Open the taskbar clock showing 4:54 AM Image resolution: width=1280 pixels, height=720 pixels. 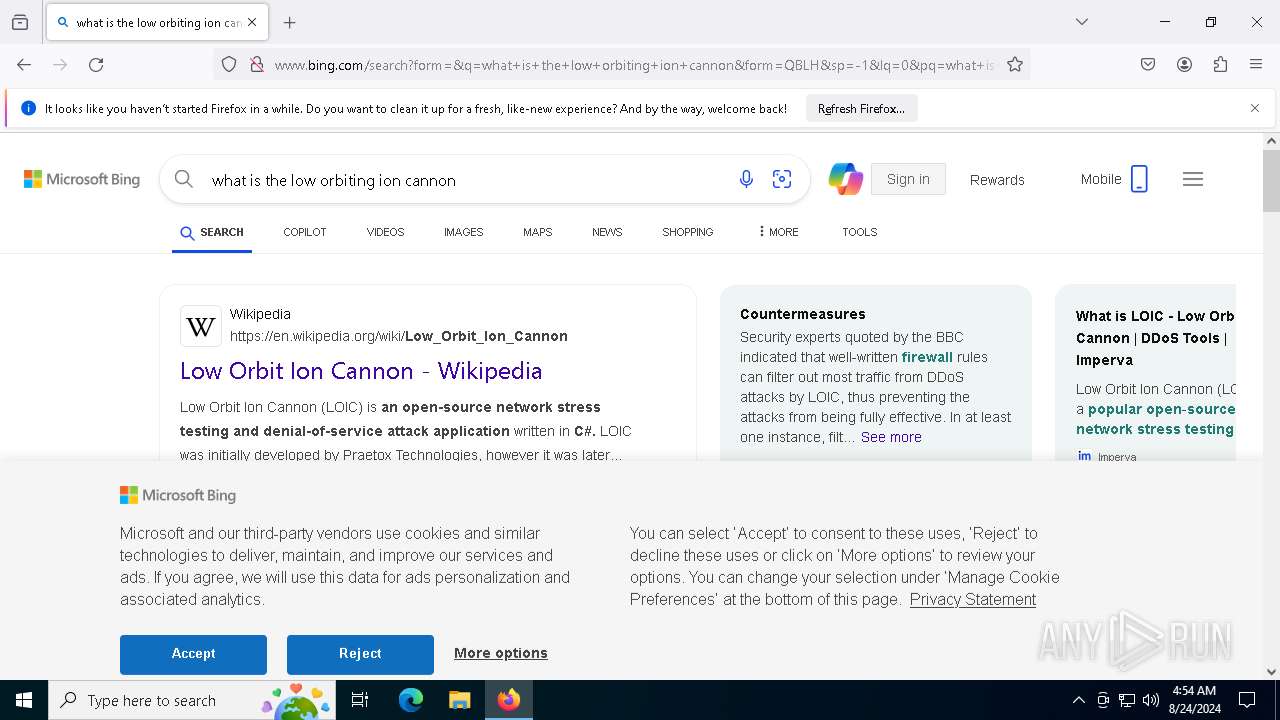pyautogui.click(x=1193, y=700)
